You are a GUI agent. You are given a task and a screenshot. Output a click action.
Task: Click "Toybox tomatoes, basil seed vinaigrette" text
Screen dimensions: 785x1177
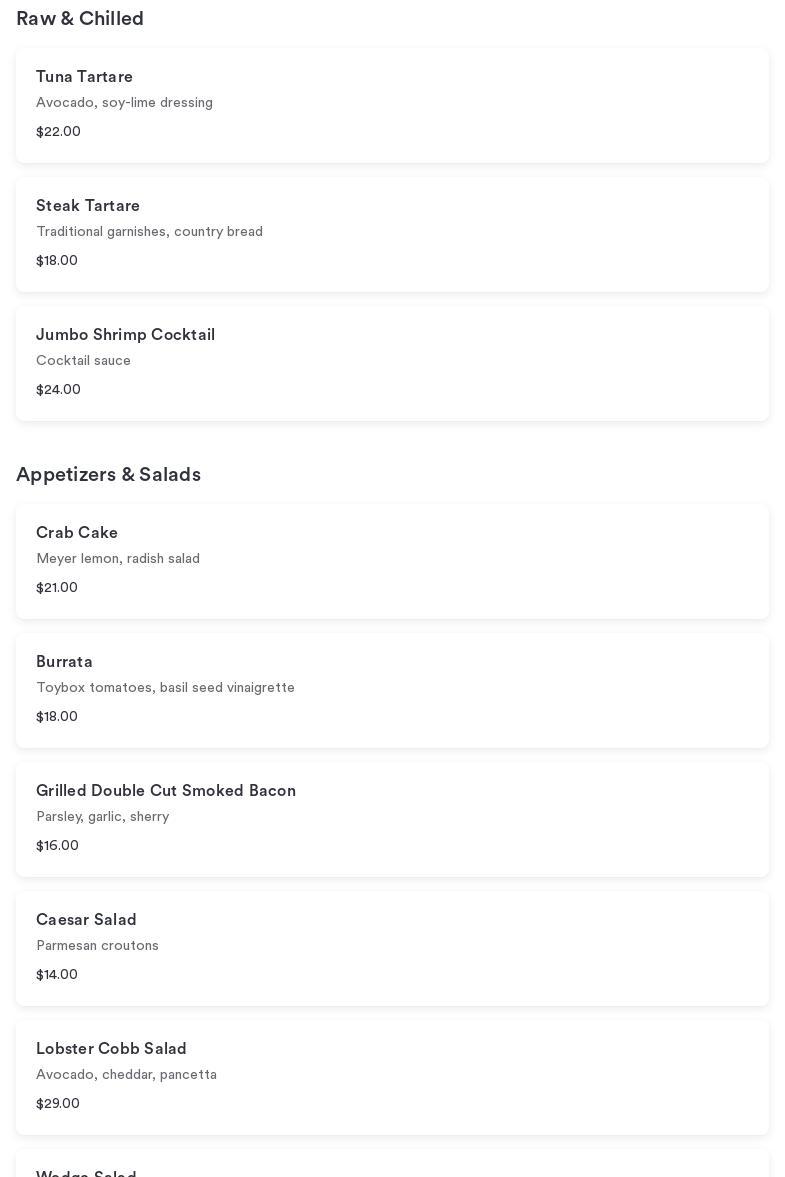click(x=165, y=688)
